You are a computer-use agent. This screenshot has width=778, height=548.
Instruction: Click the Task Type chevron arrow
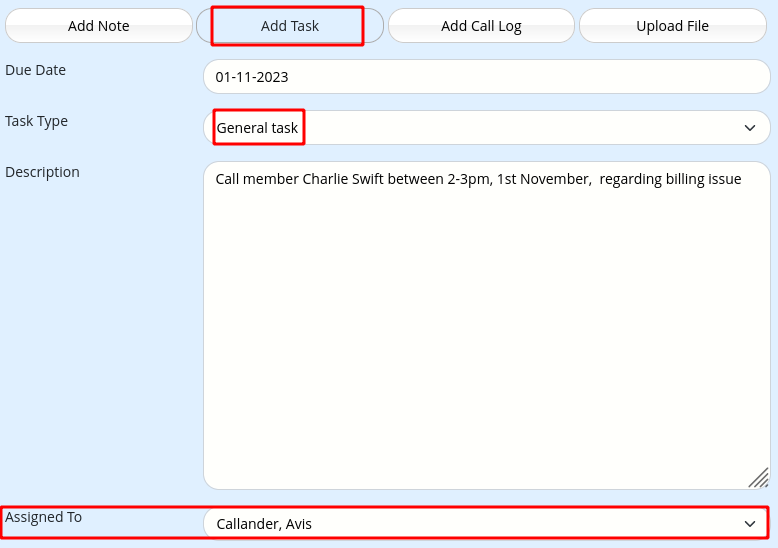tap(750, 128)
